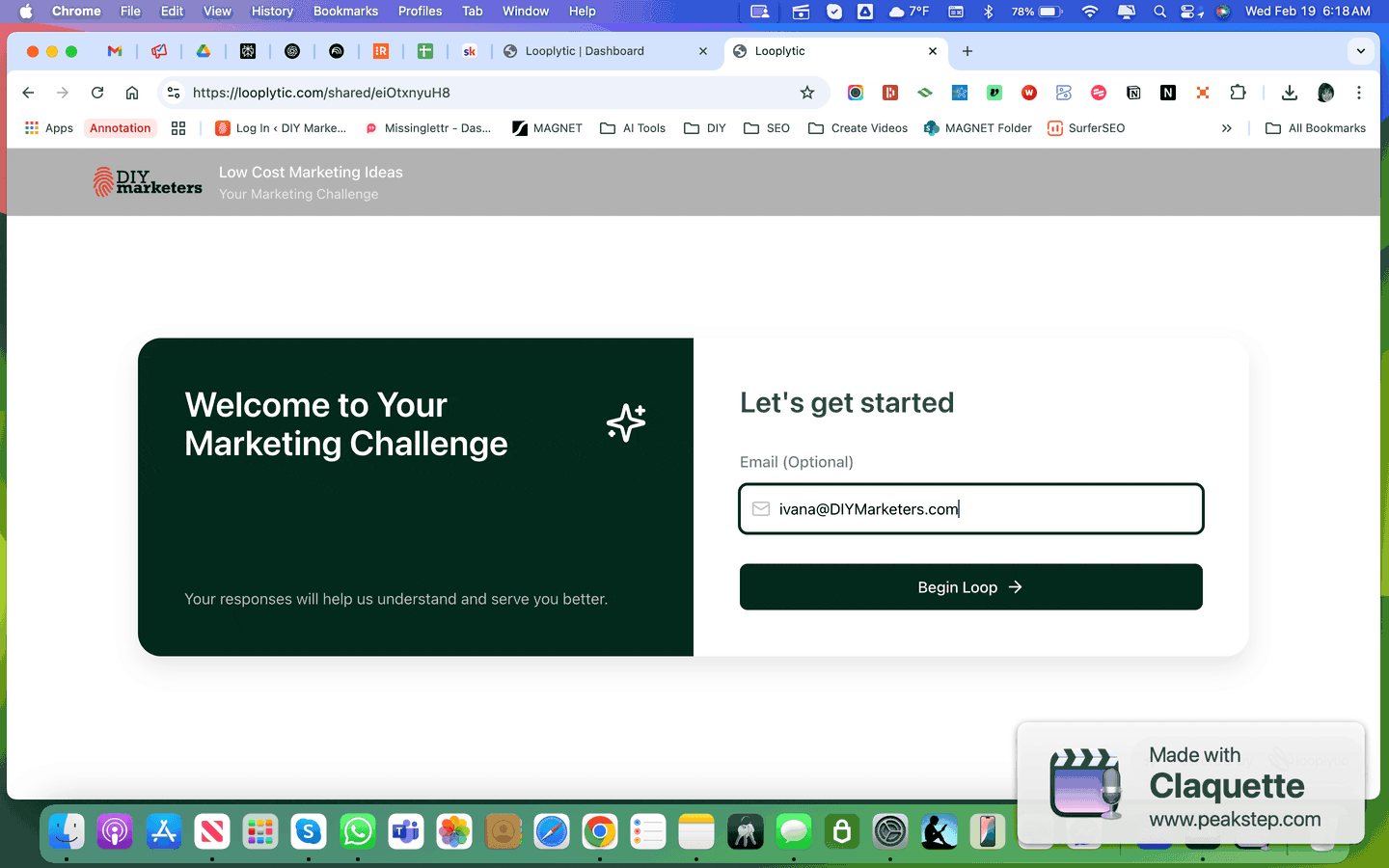This screenshot has width=1389, height=868.
Task: Click the DIY Marketers logo on the page
Action: (147, 181)
